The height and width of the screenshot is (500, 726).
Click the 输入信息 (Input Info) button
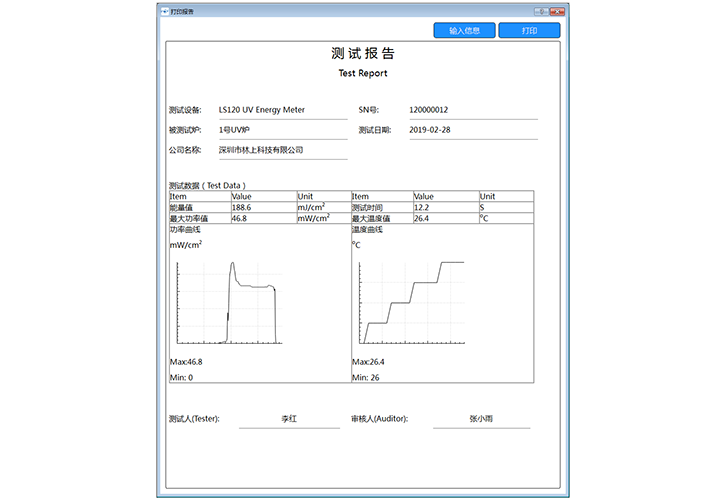pyautogui.click(x=465, y=30)
